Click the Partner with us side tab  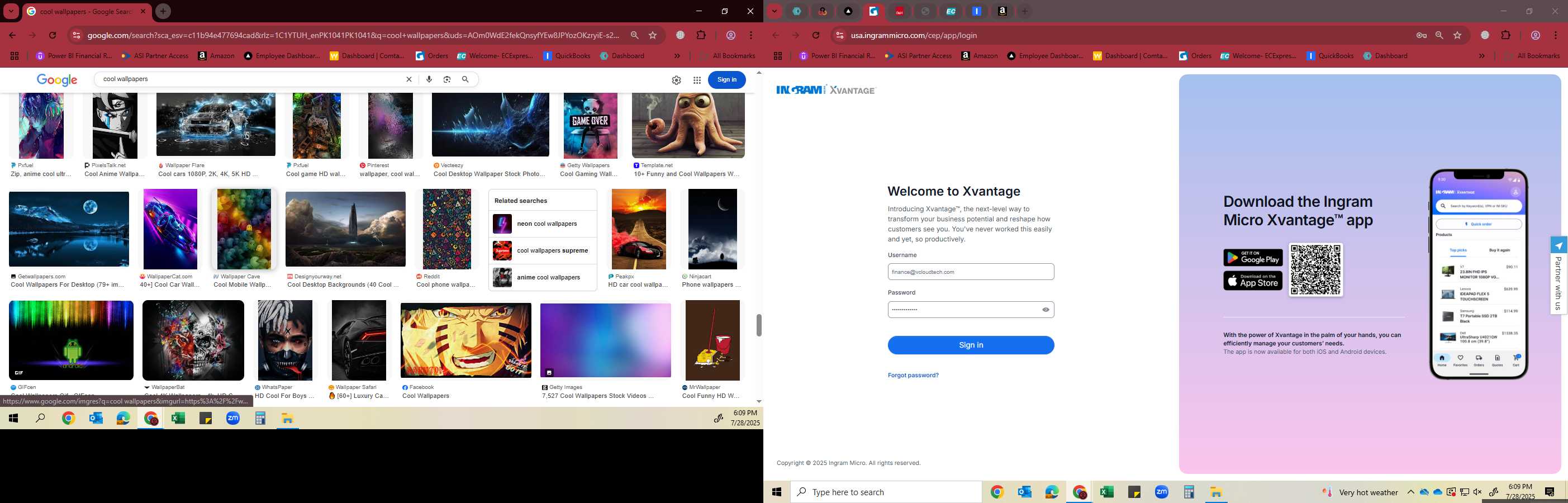click(1559, 275)
